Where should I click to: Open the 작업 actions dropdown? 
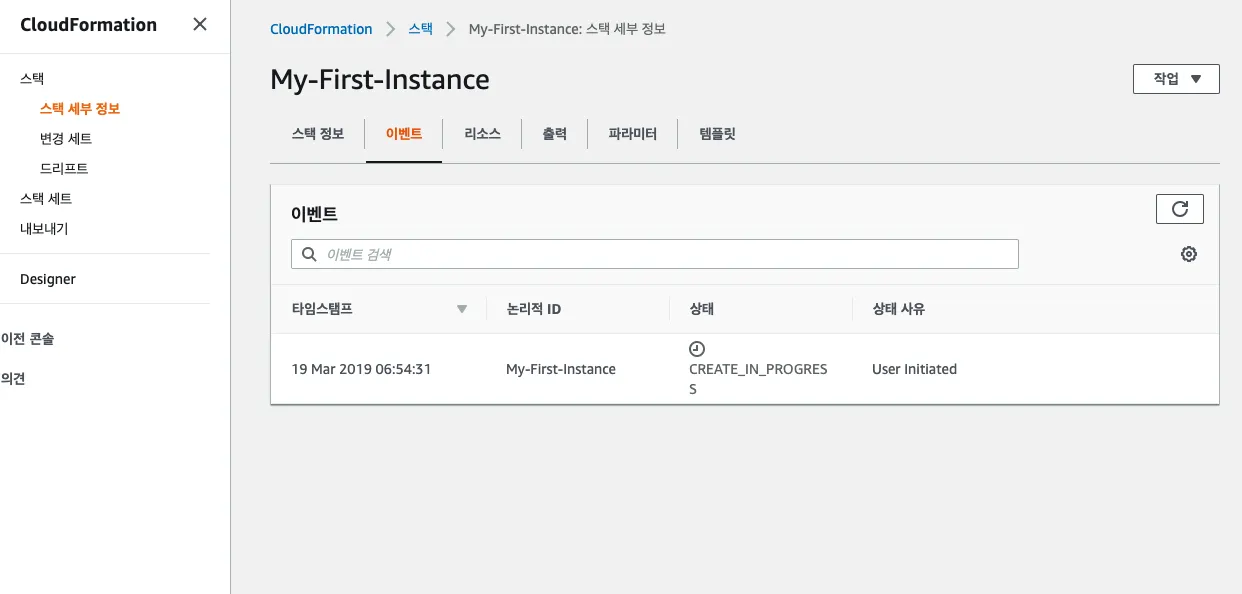1176,79
